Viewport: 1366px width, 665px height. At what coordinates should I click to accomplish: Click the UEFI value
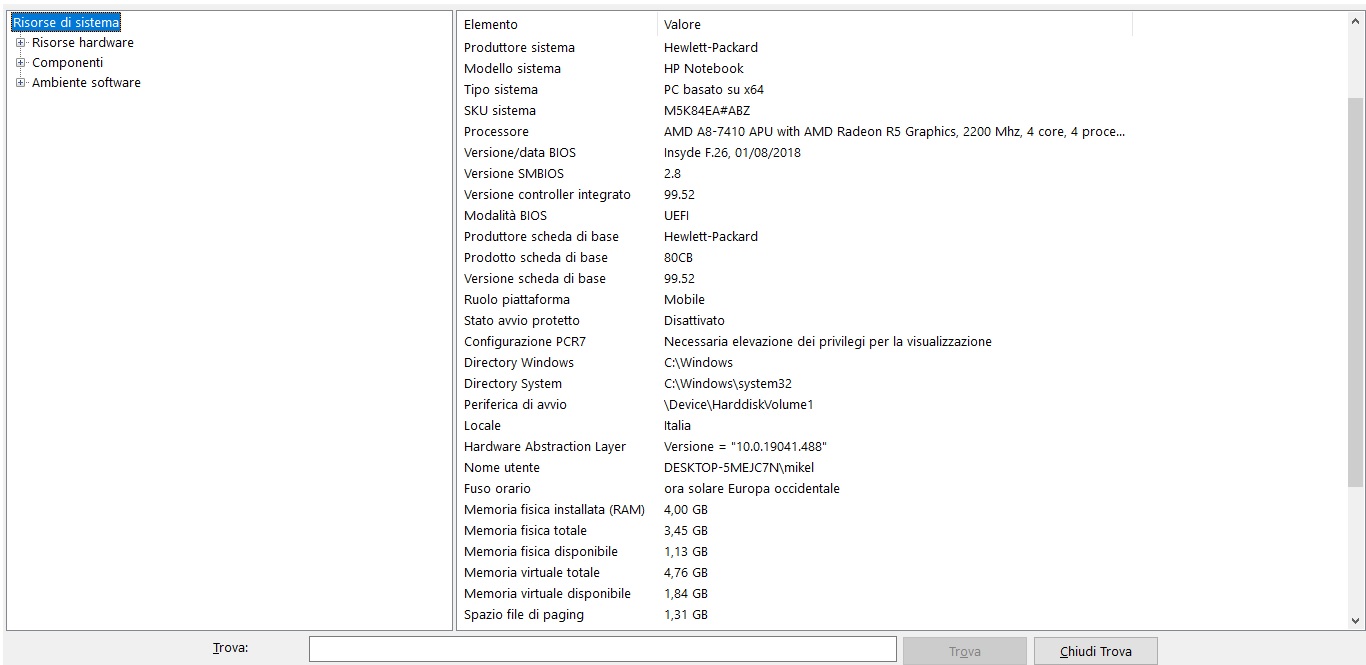click(676, 215)
